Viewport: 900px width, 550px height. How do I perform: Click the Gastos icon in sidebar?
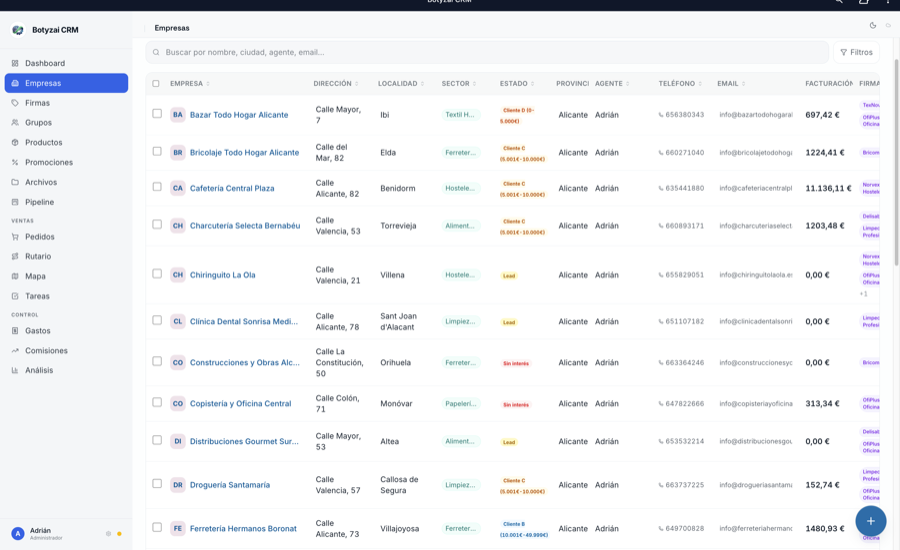tap(15, 331)
